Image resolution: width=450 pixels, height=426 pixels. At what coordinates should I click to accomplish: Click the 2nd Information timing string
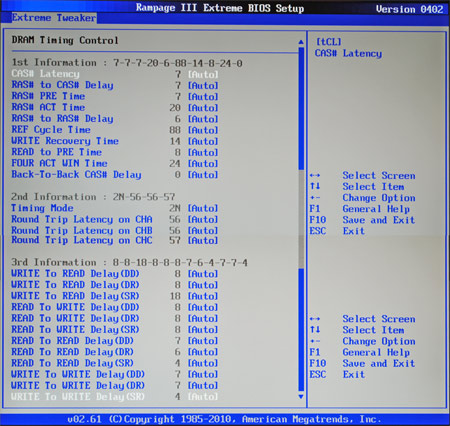[x=144, y=197]
